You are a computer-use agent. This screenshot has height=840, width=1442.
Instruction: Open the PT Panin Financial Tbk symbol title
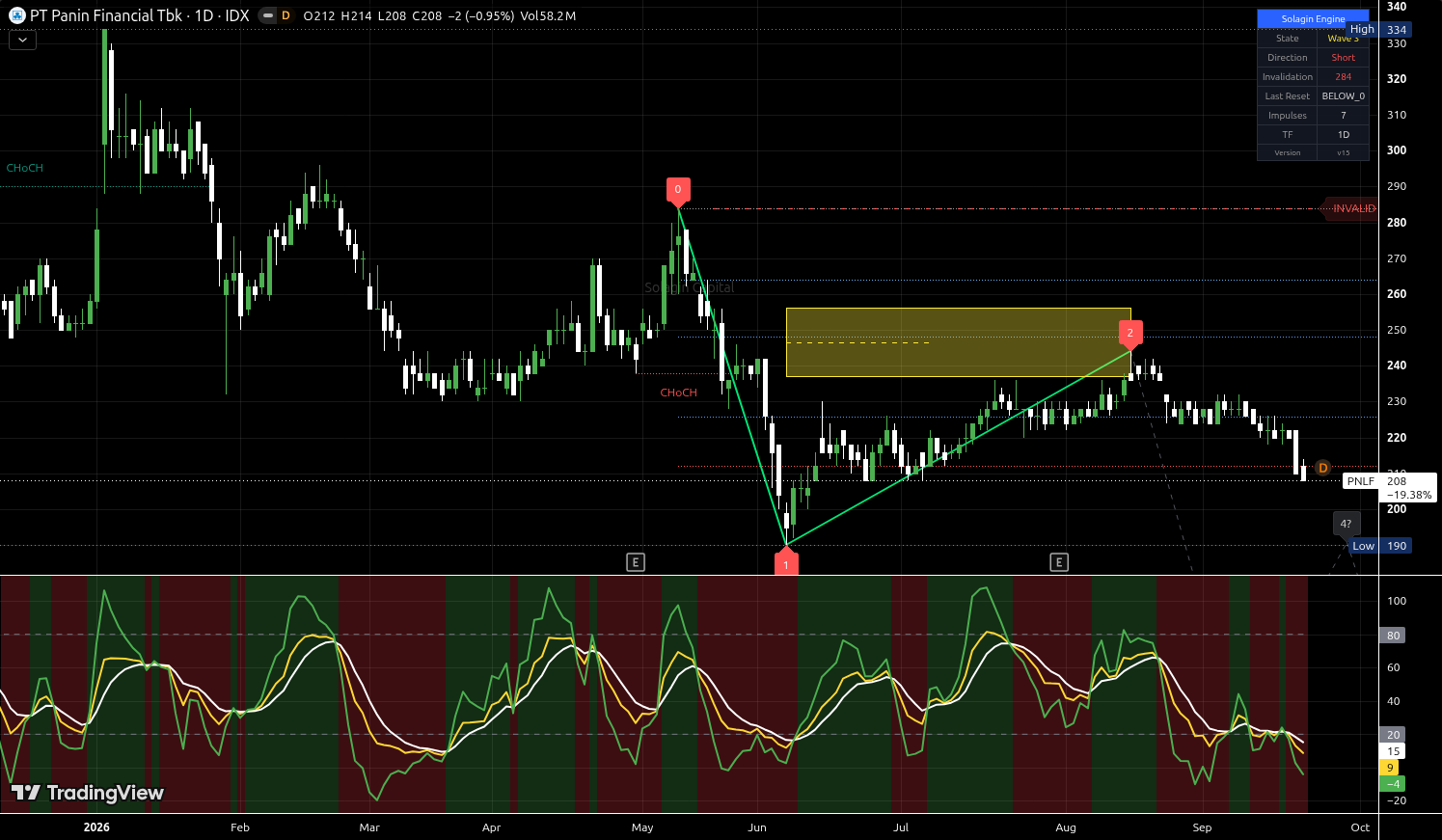click(140, 15)
